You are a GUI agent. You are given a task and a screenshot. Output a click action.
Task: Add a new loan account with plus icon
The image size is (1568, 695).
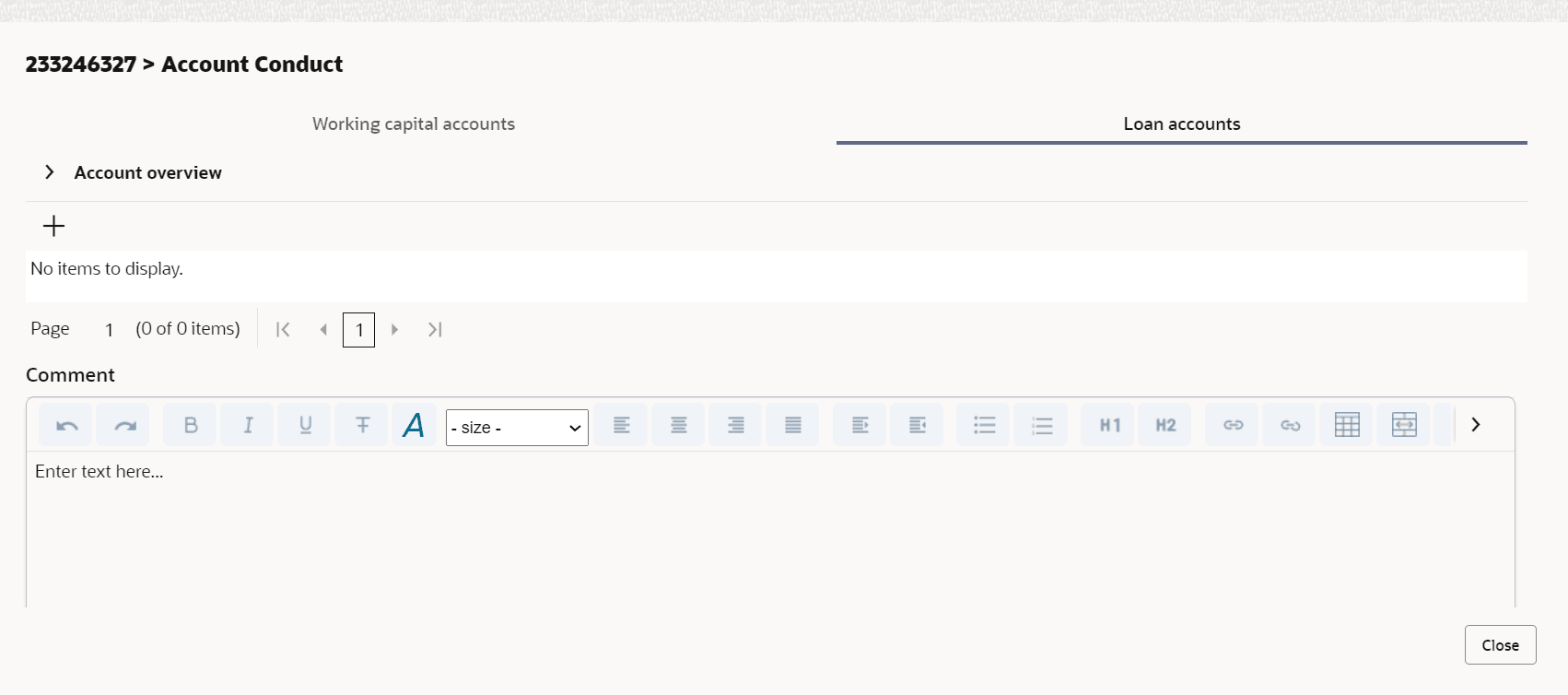click(54, 226)
